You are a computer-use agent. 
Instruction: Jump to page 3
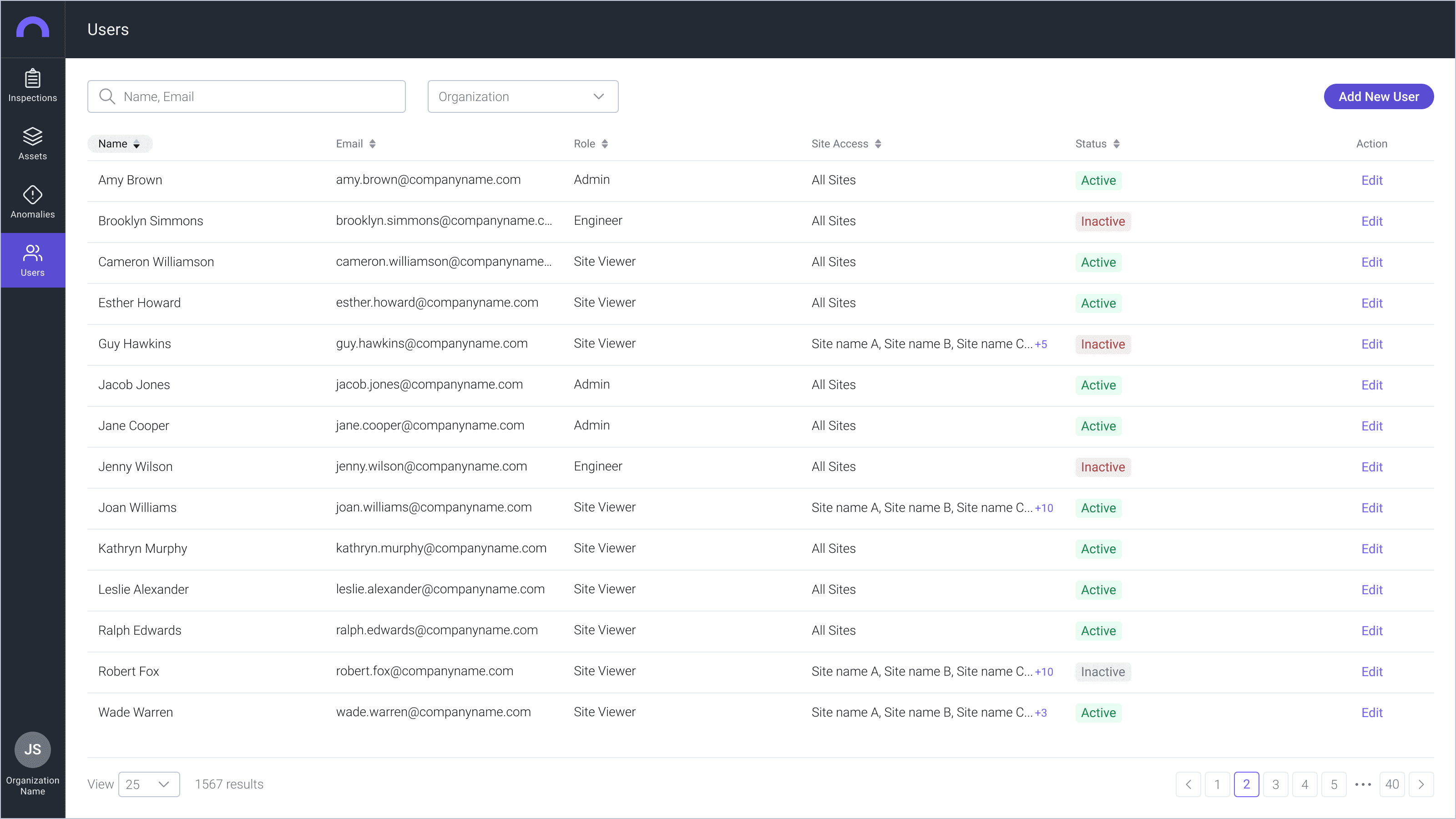click(1275, 784)
